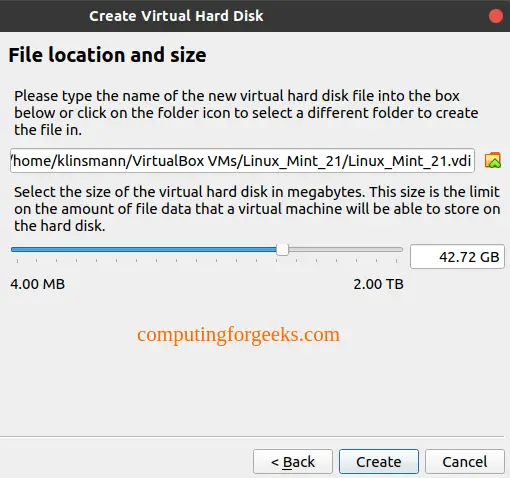This screenshot has height=478, width=510.
Task: Click the first slider tick near minimum
Action: (17, 261)
